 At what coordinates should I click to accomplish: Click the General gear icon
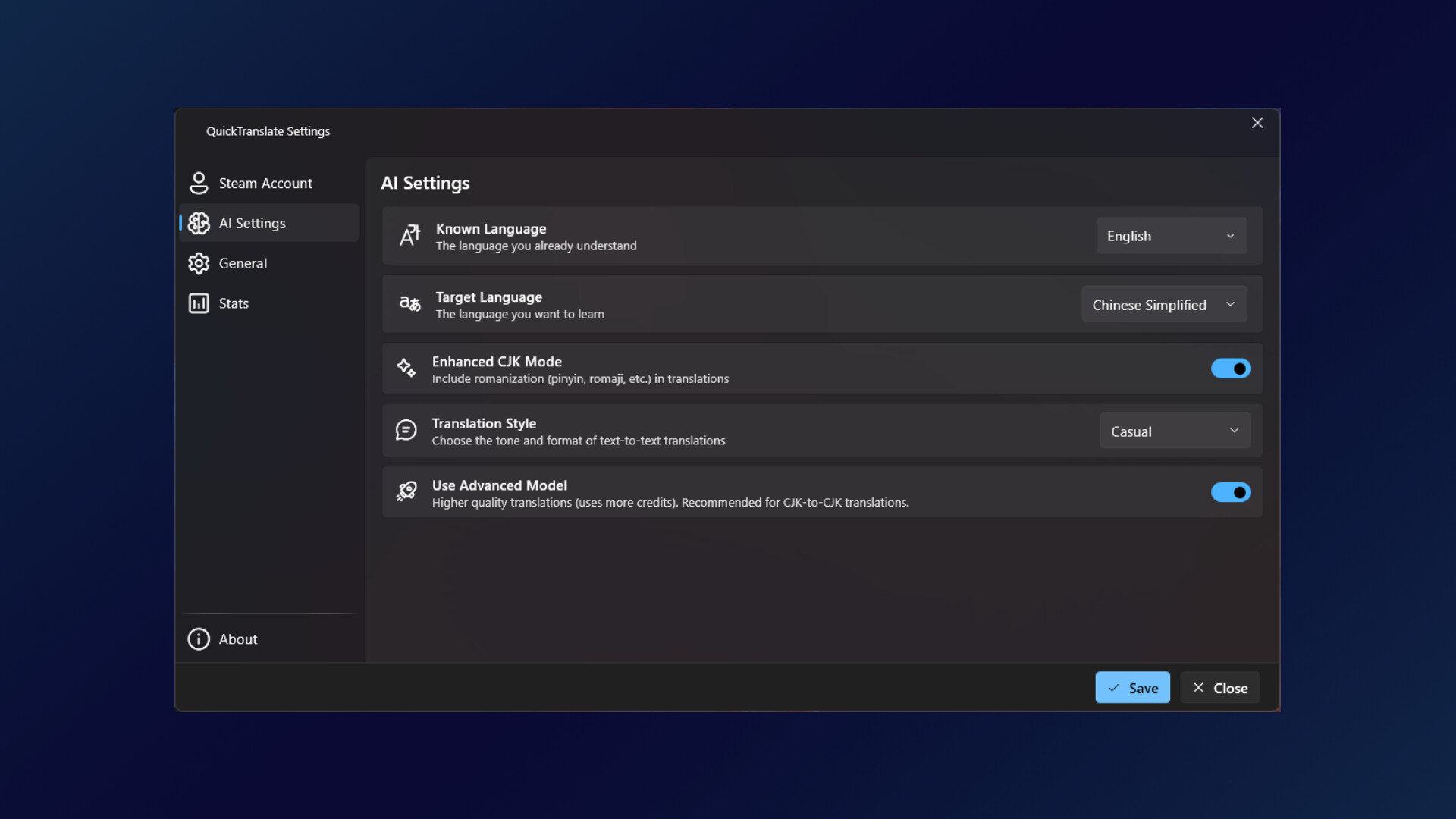click(x=199, y=263)
